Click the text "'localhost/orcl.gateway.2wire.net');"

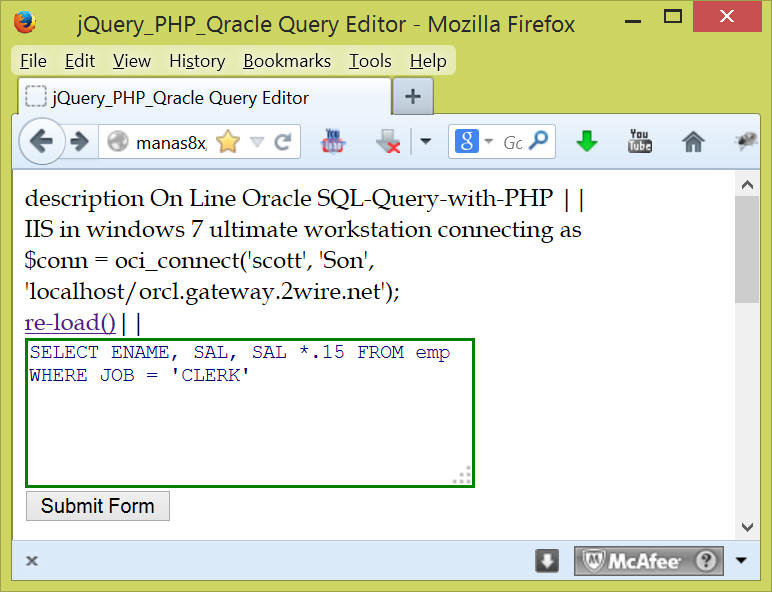[212, 292]
